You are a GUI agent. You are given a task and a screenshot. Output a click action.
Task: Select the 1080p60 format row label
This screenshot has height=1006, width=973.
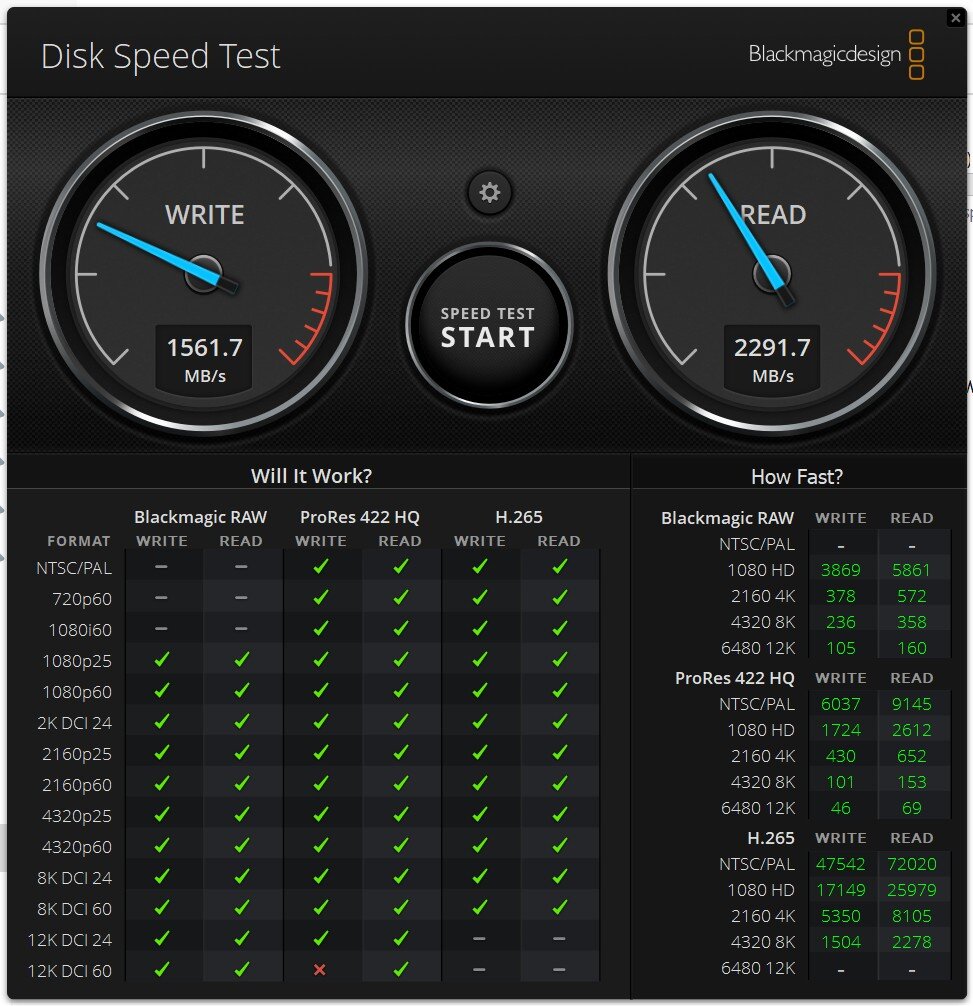point(77,692)
